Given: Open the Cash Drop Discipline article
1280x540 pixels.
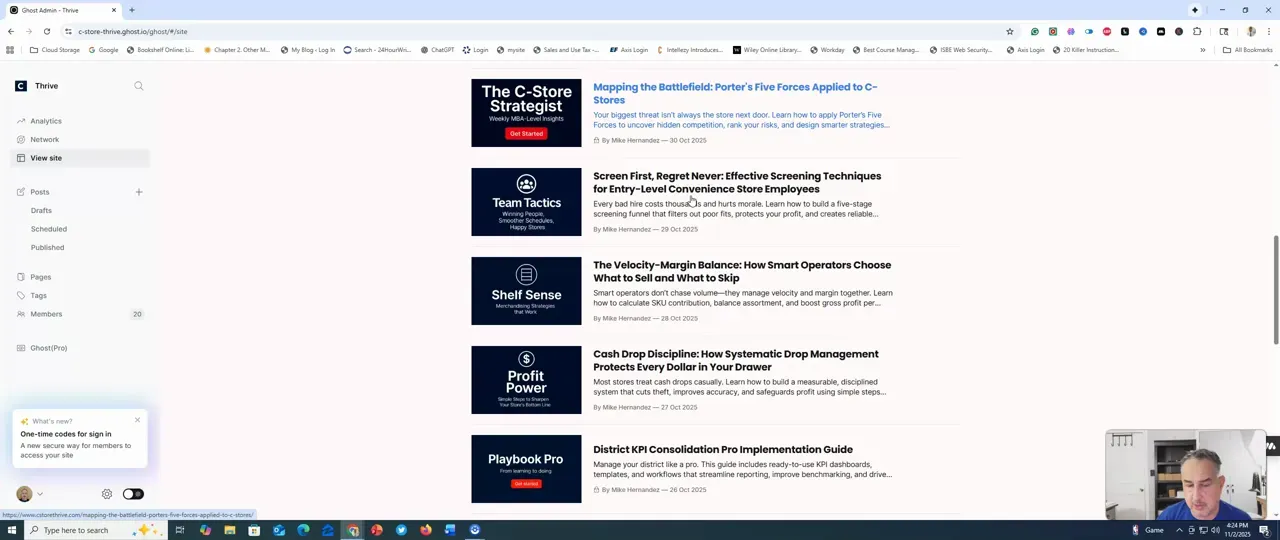Looking at the screenshot, I should (x=735, y=360).
